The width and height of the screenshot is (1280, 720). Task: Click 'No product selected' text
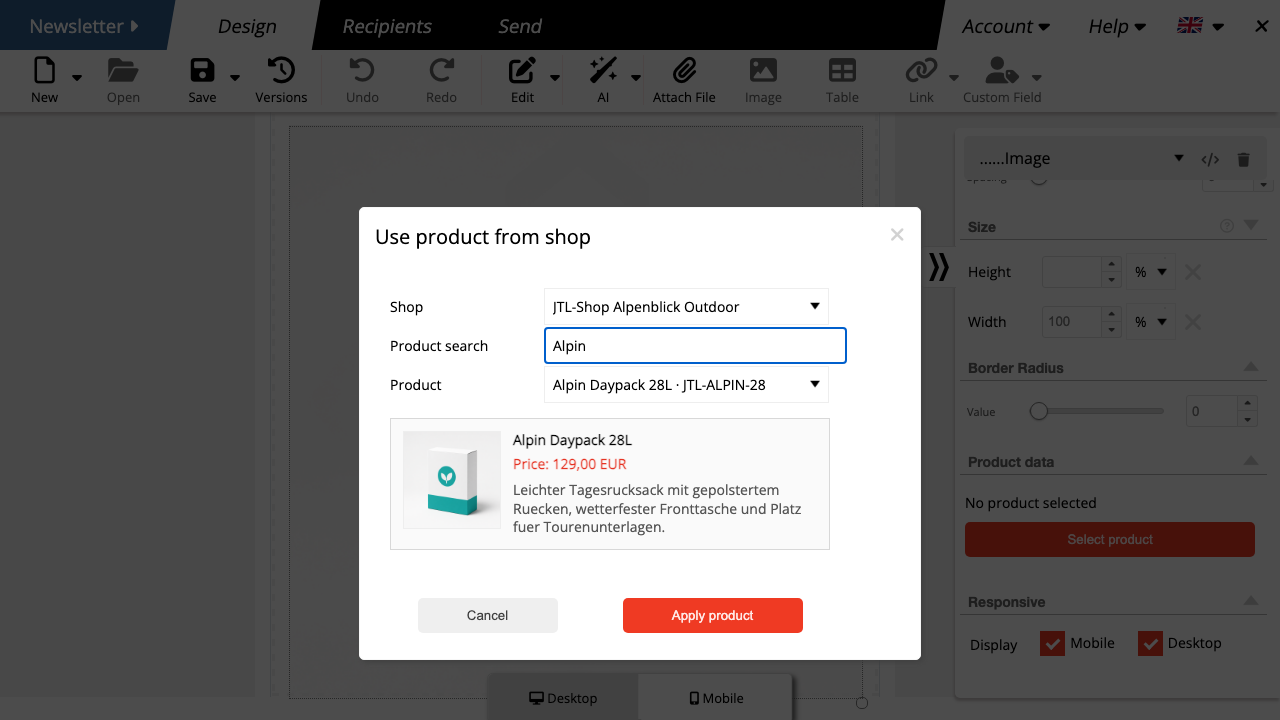pos(1031,503)
